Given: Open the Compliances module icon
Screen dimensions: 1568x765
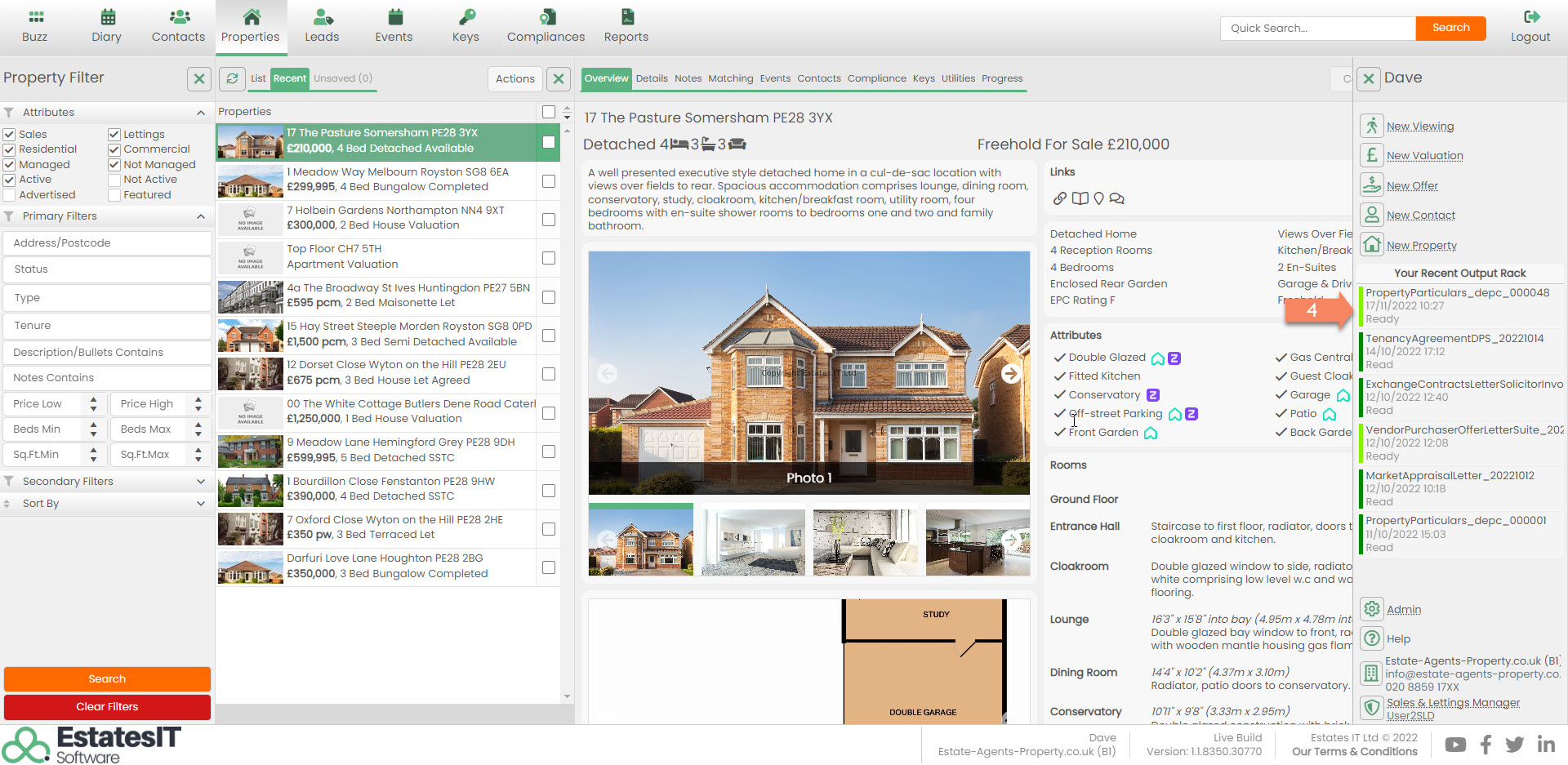Looking at the screenshot, I should pyautogui.click(x=546, y=17).
